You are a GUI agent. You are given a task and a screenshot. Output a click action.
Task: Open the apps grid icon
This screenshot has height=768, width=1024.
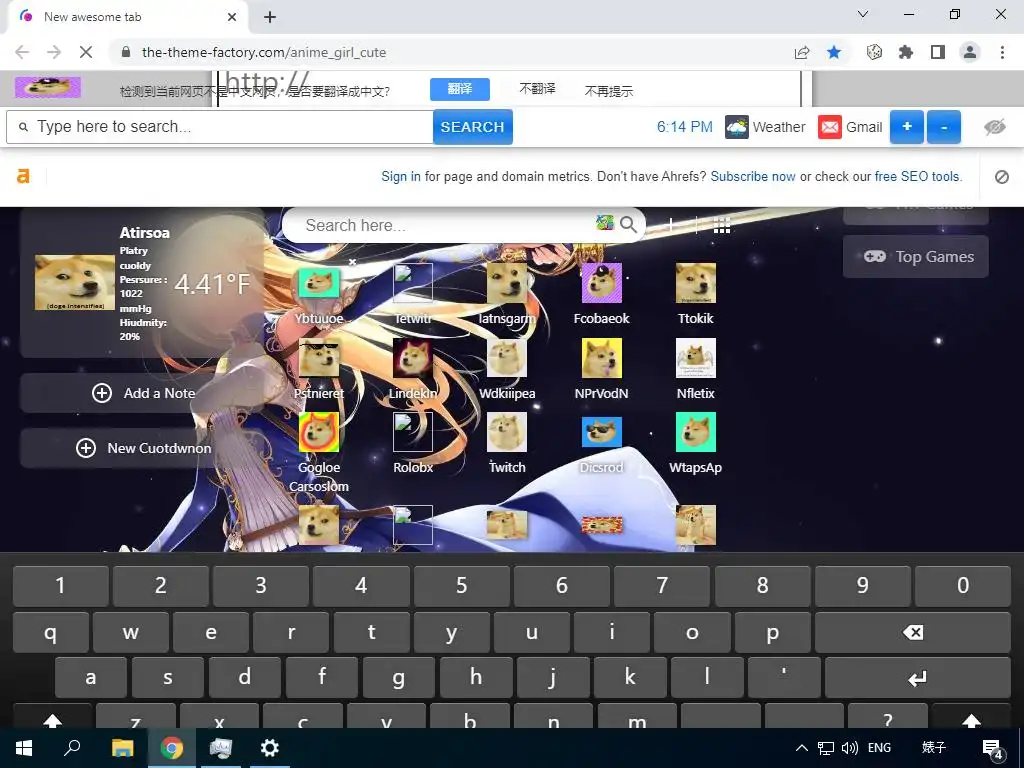tap(722, 225)
